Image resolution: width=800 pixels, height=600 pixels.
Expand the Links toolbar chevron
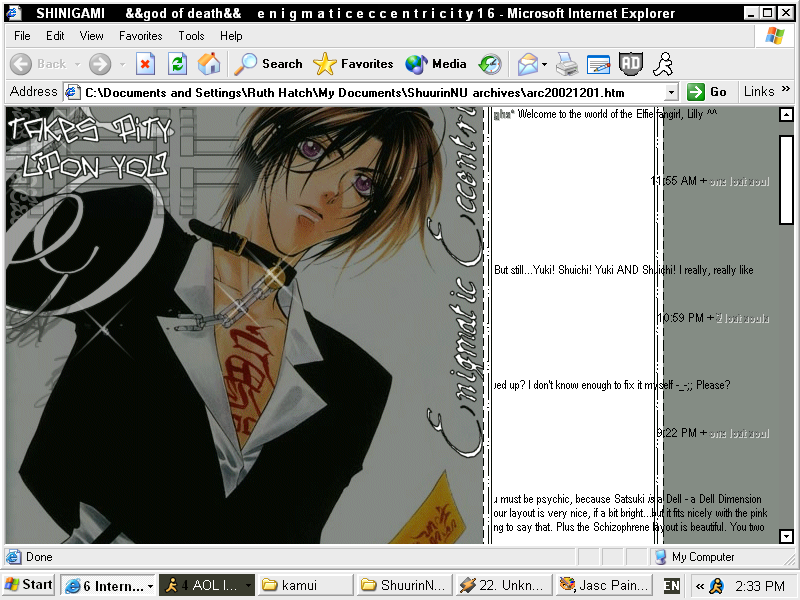786,89
